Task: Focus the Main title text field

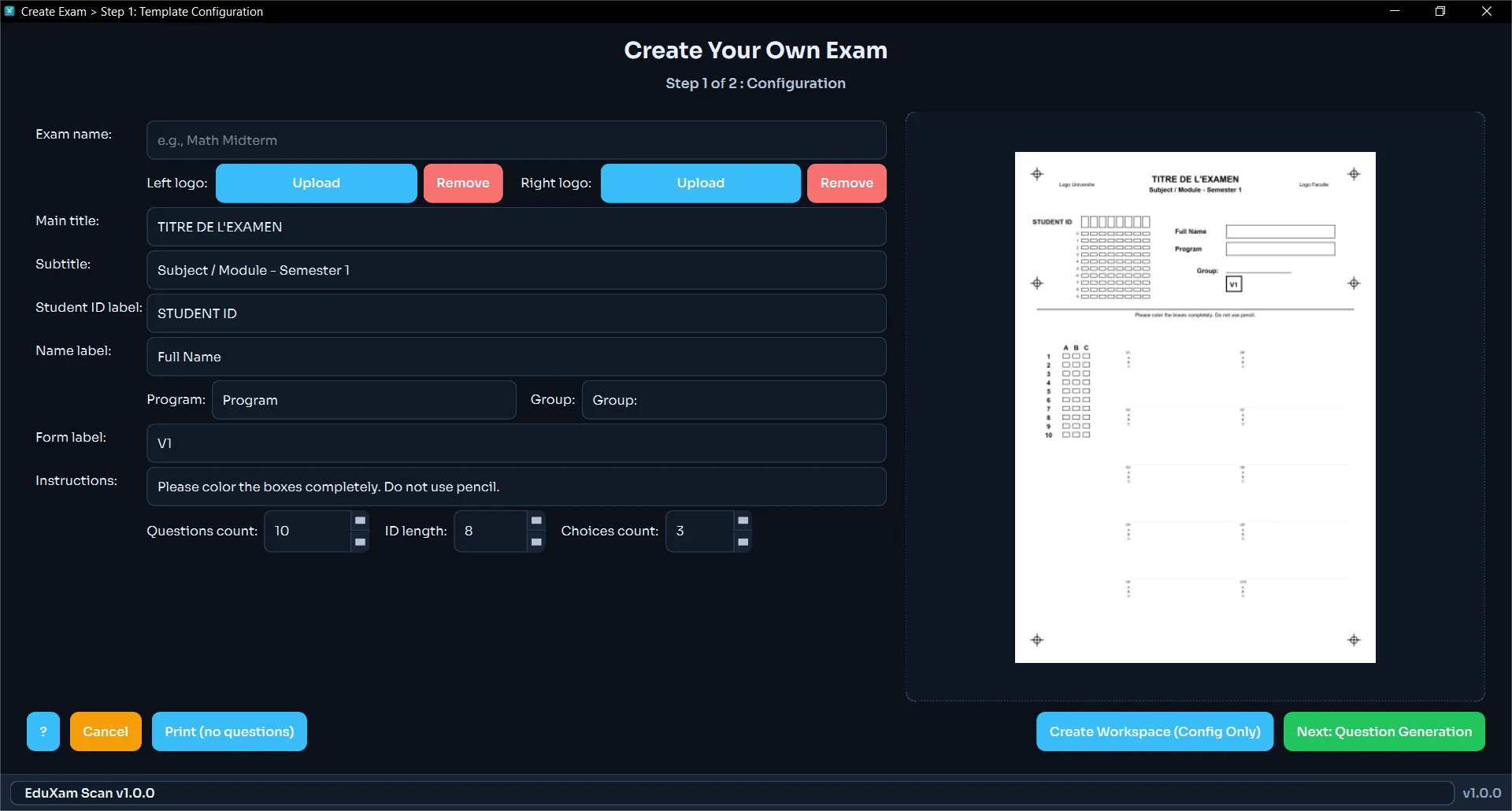Action: click(x=516, y=227)
